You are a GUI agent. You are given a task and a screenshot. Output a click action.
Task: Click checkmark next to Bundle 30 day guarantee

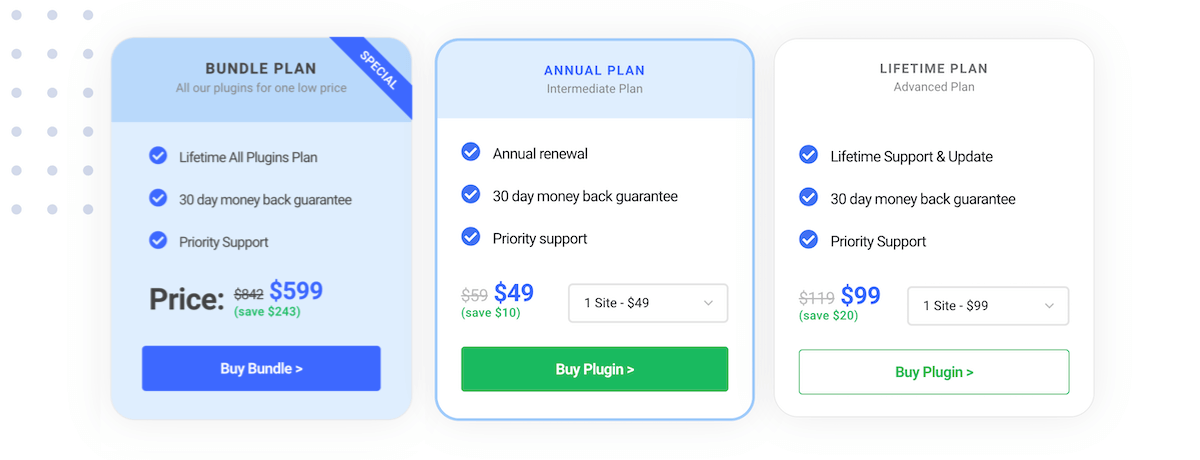point(158,198)
